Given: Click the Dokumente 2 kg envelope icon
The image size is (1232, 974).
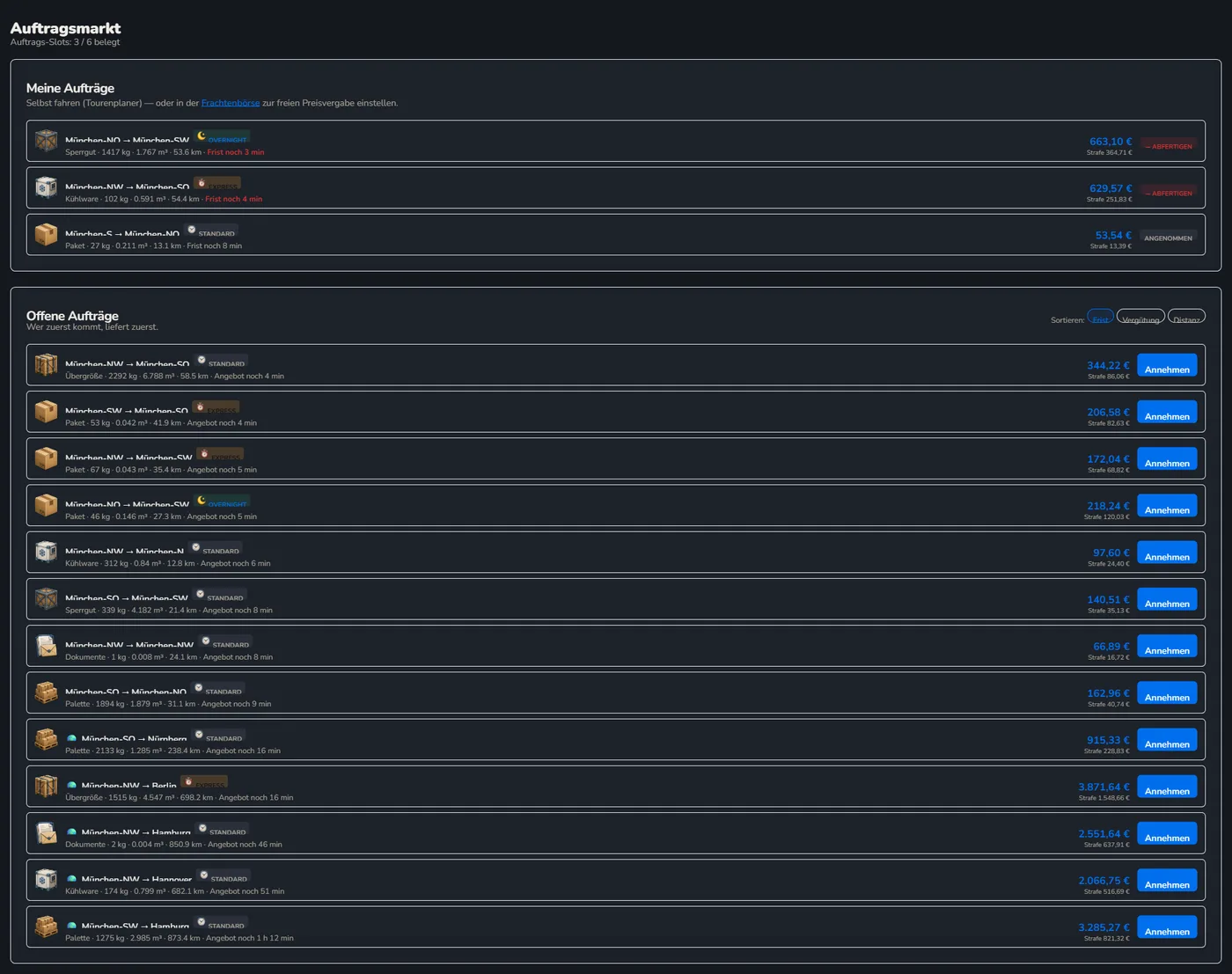Looking at the screenshot, I should (x=46, y=832).
